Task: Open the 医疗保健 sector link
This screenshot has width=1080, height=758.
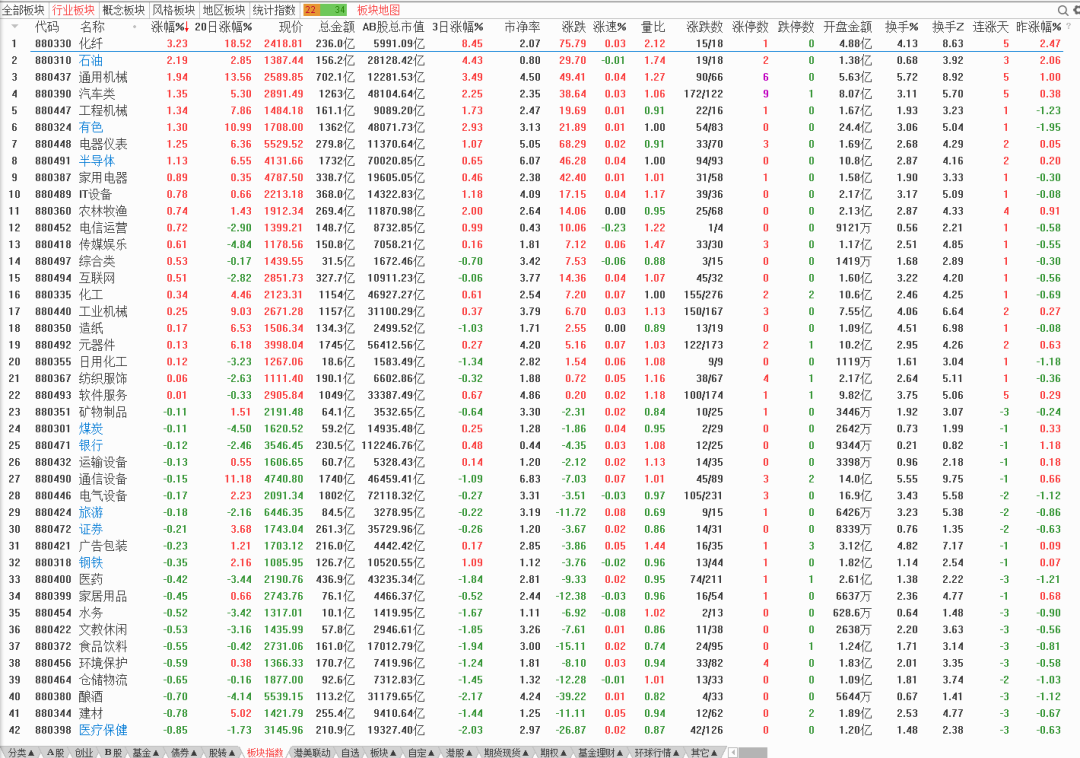Action: point(103,730)
